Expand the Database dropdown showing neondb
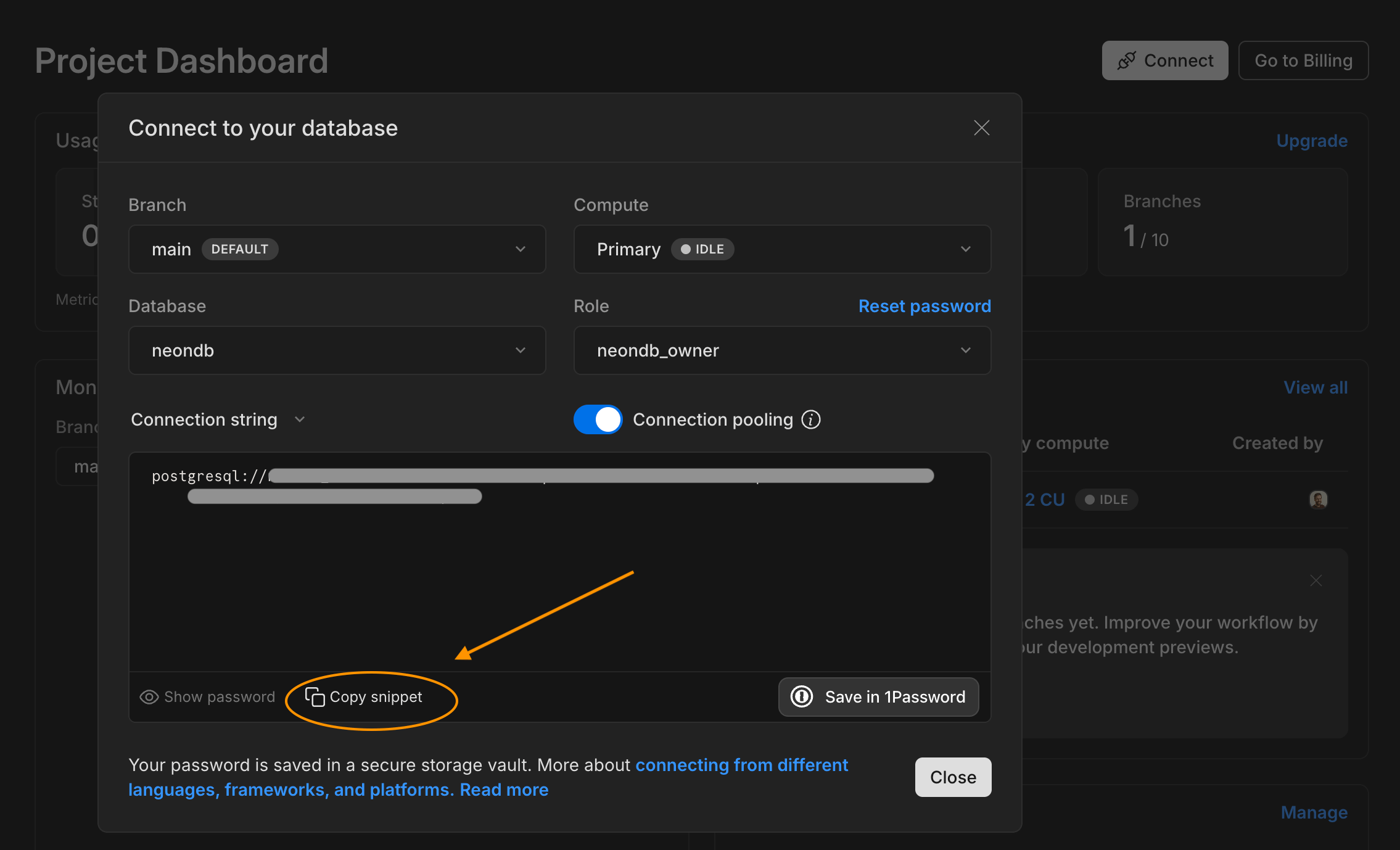This screenshot has height=850, width=1400. 337,350
